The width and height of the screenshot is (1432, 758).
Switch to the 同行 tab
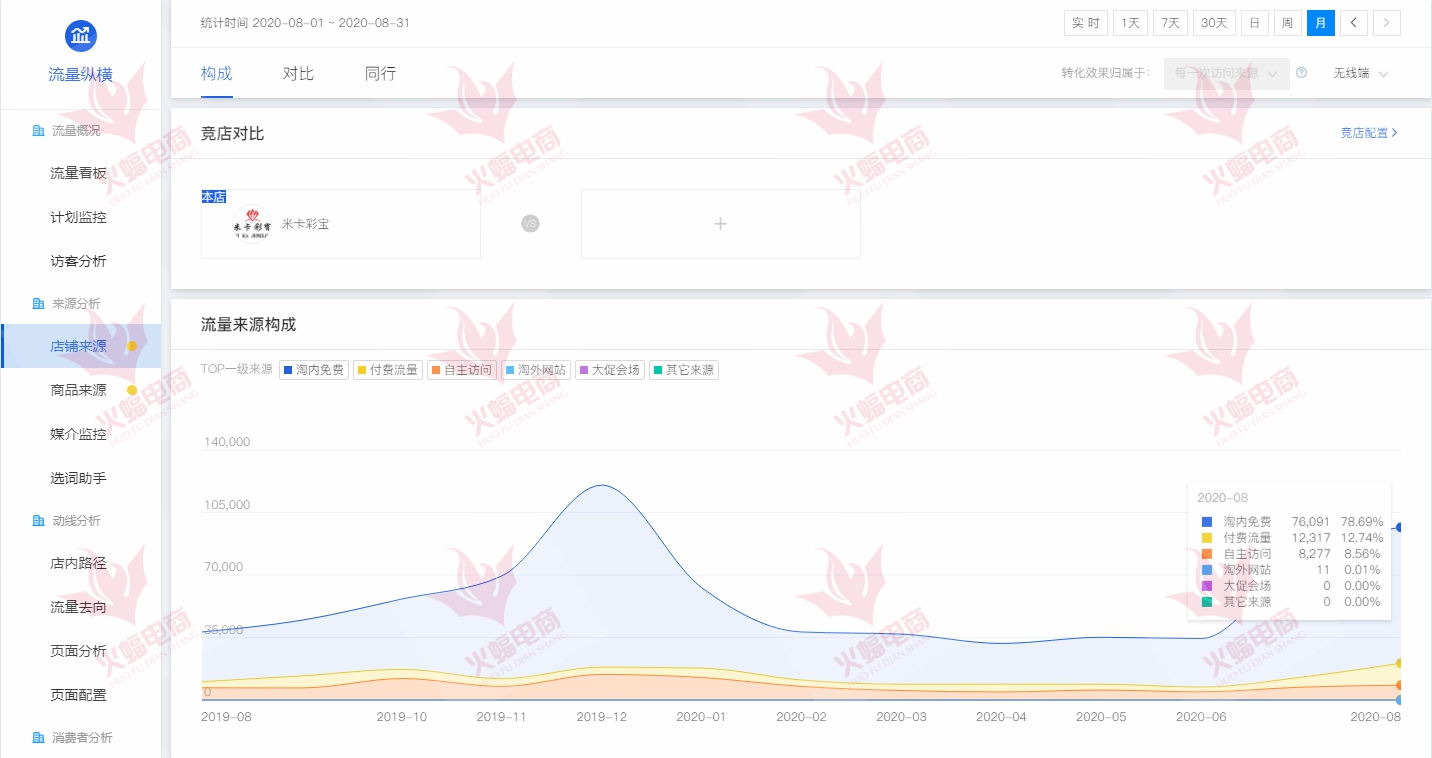tap(380, 73)
